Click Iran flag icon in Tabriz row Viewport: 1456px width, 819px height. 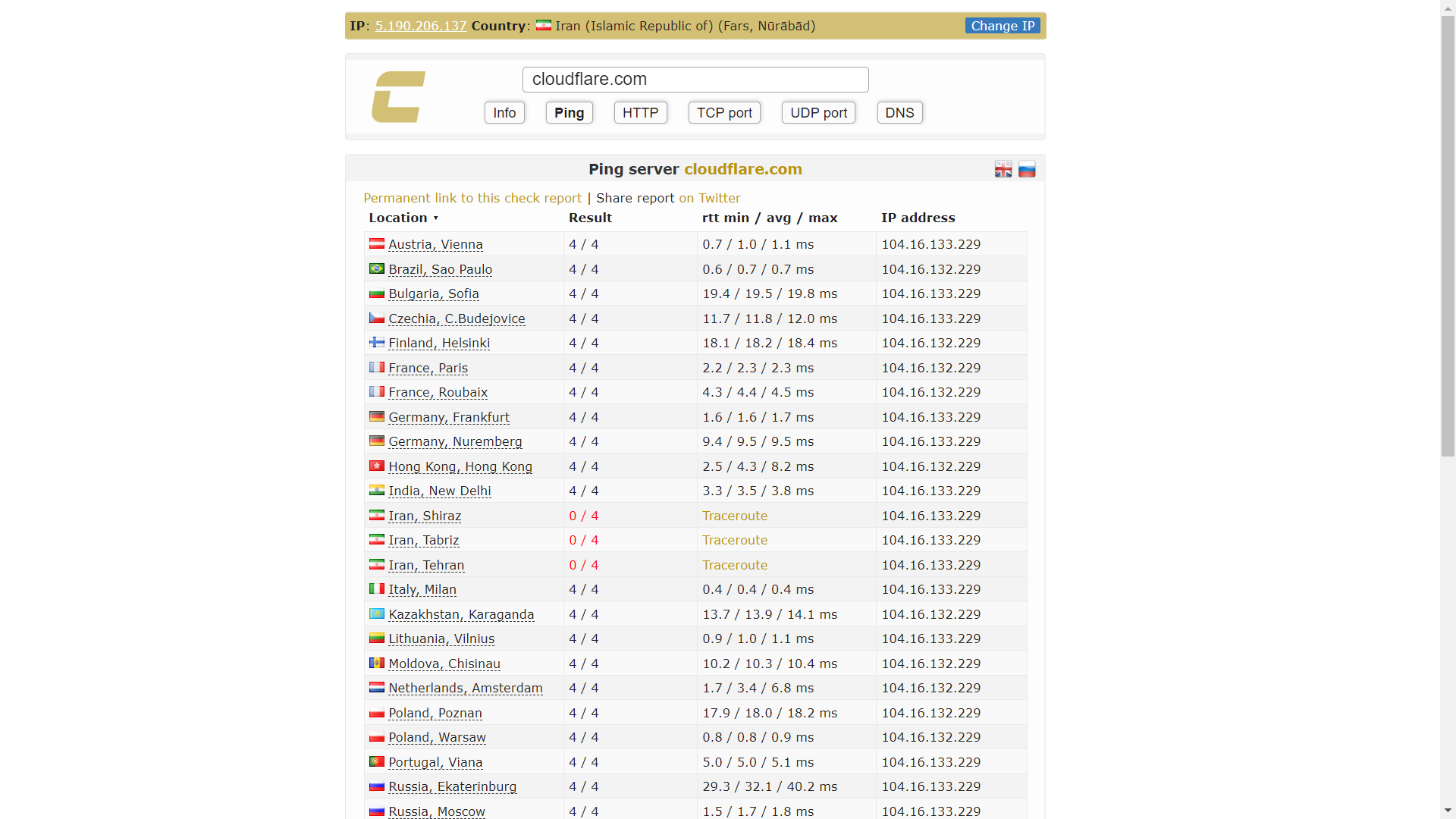tap(377, 539)
